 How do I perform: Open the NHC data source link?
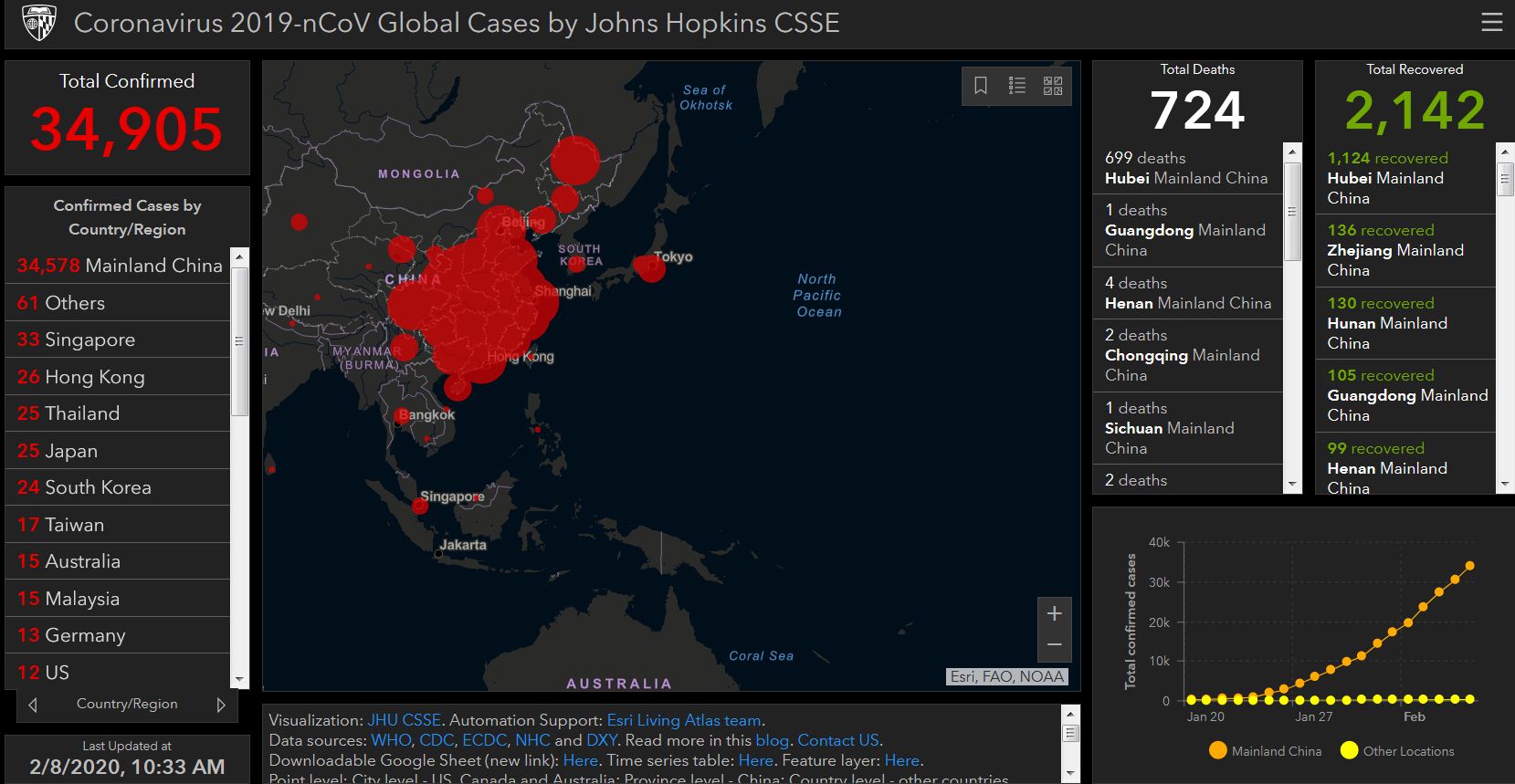pyautogui.click(x=532, y=740)
